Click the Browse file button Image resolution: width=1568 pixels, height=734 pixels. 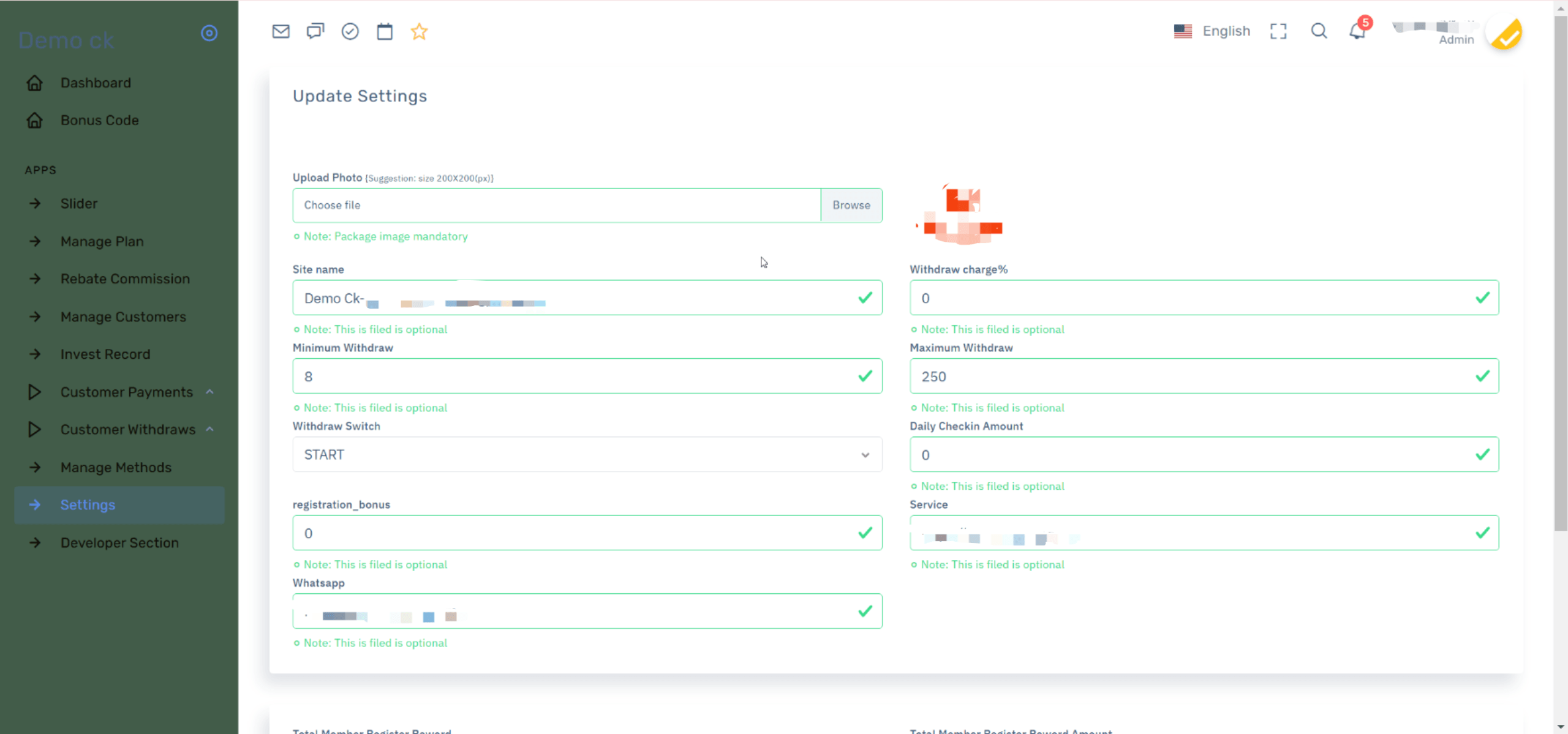coord(851,205)
